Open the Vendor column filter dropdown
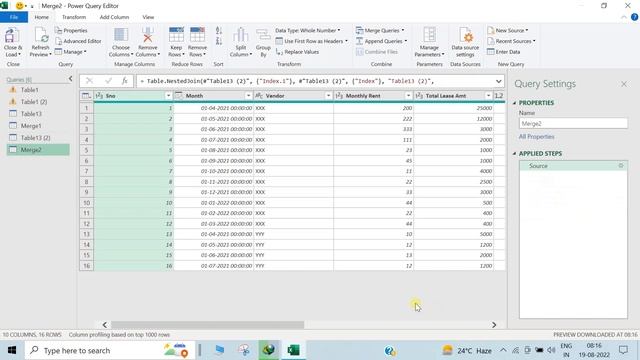Viewport: 640px width, 360px height. (328, 96)
